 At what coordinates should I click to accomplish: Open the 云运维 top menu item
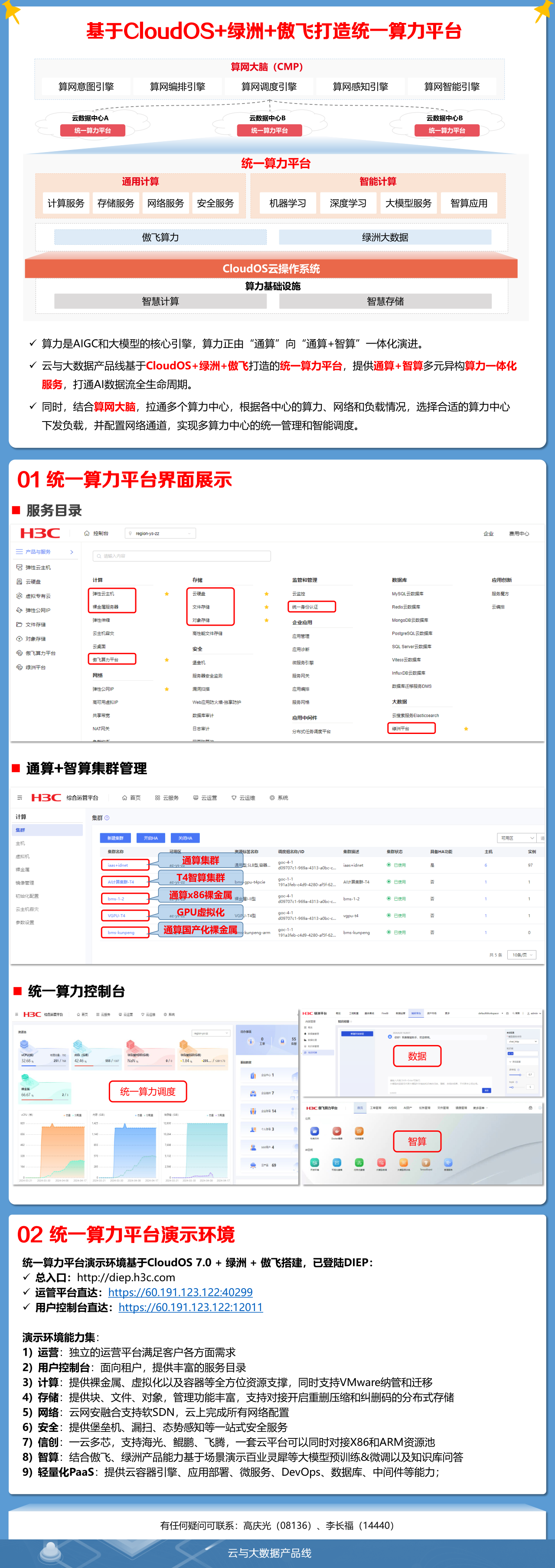pos(243,797)
